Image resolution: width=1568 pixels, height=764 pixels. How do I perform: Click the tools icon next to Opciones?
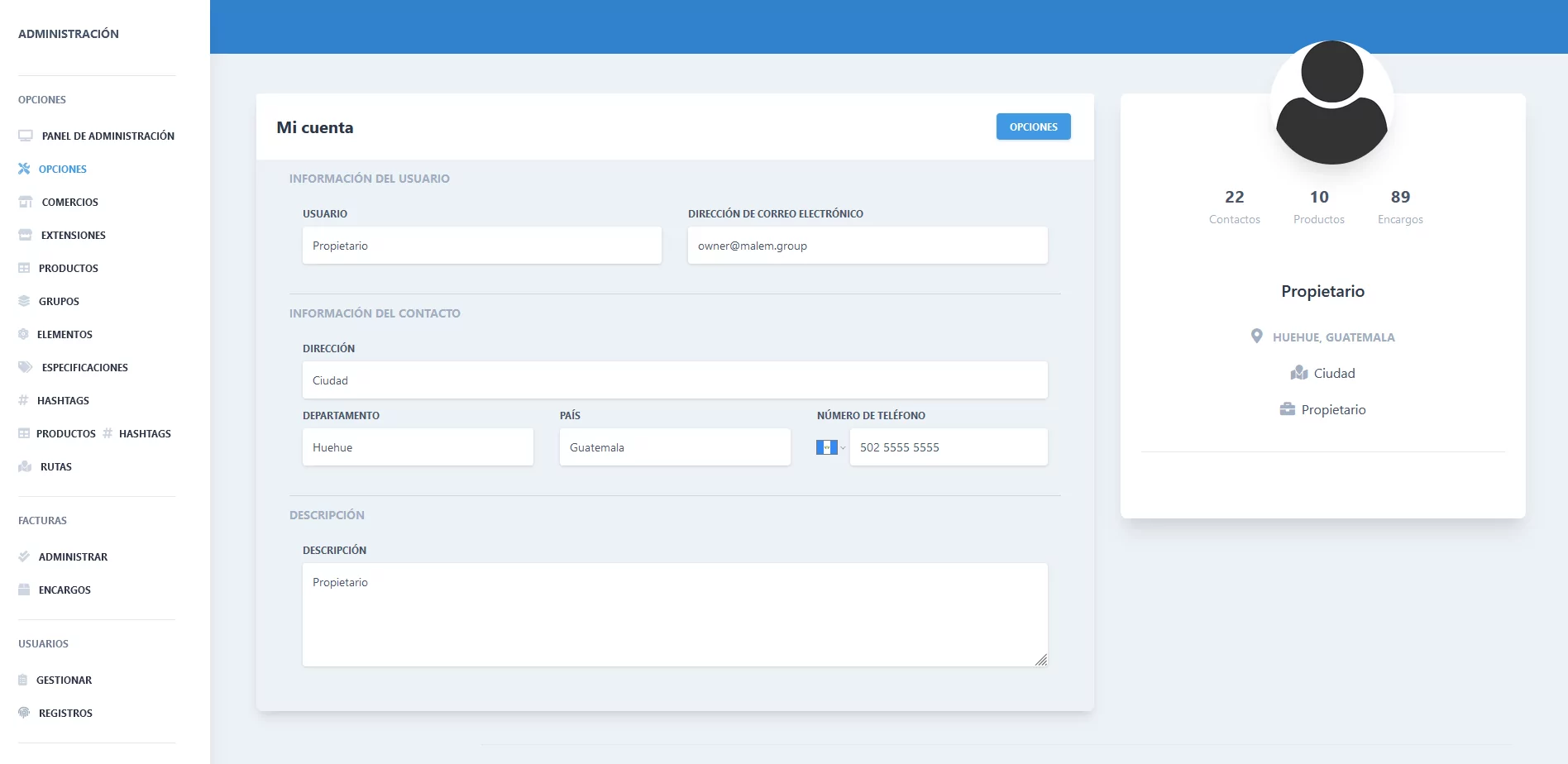click(24, 169)
